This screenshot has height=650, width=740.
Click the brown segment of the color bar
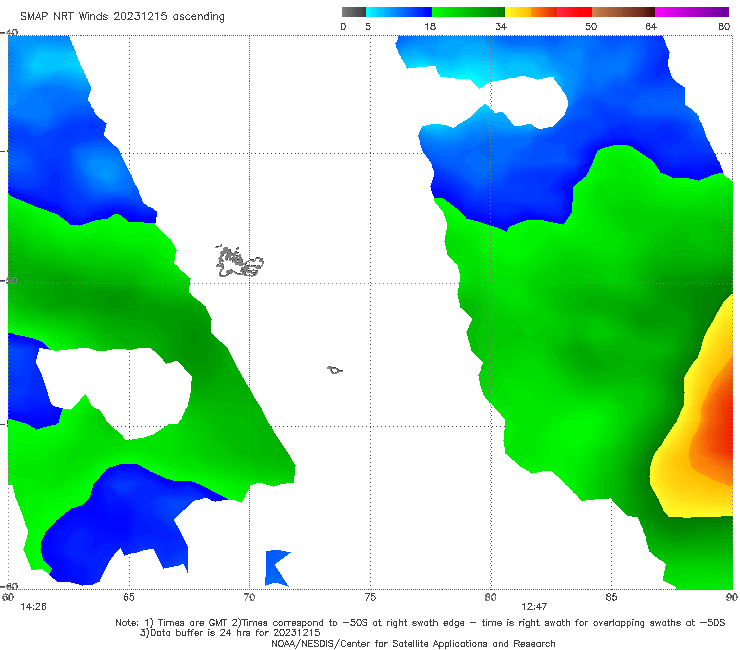[623, 12]
